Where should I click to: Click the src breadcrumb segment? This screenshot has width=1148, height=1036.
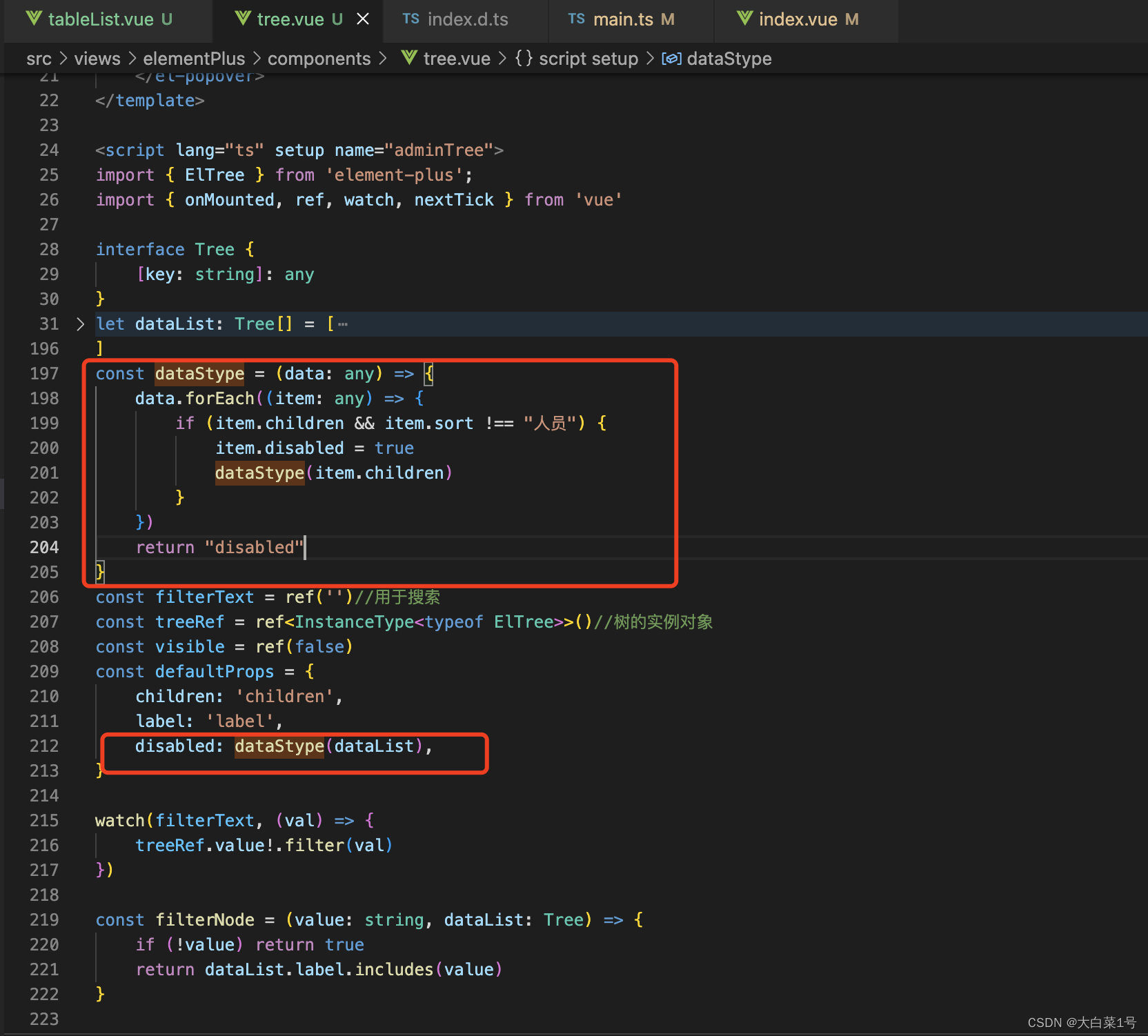39,59
